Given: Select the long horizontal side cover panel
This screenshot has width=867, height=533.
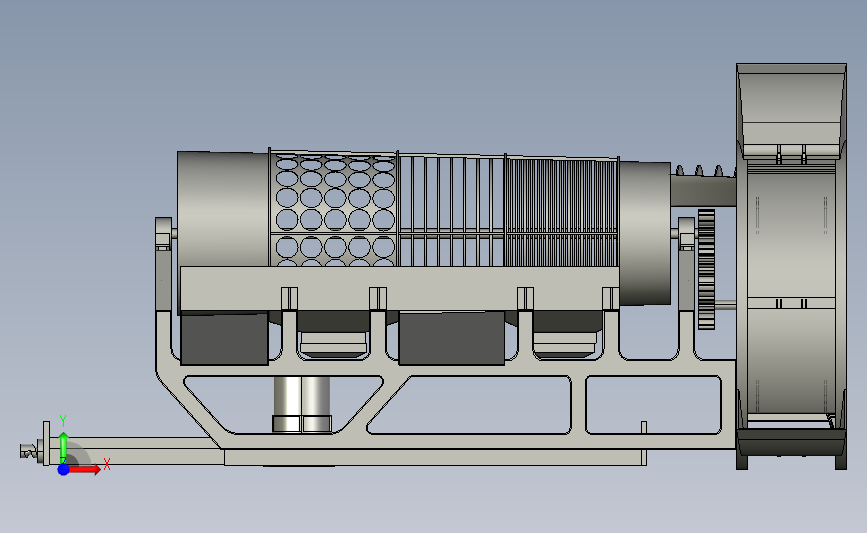Looking at the screenshot, I should (x=399, y=288).
